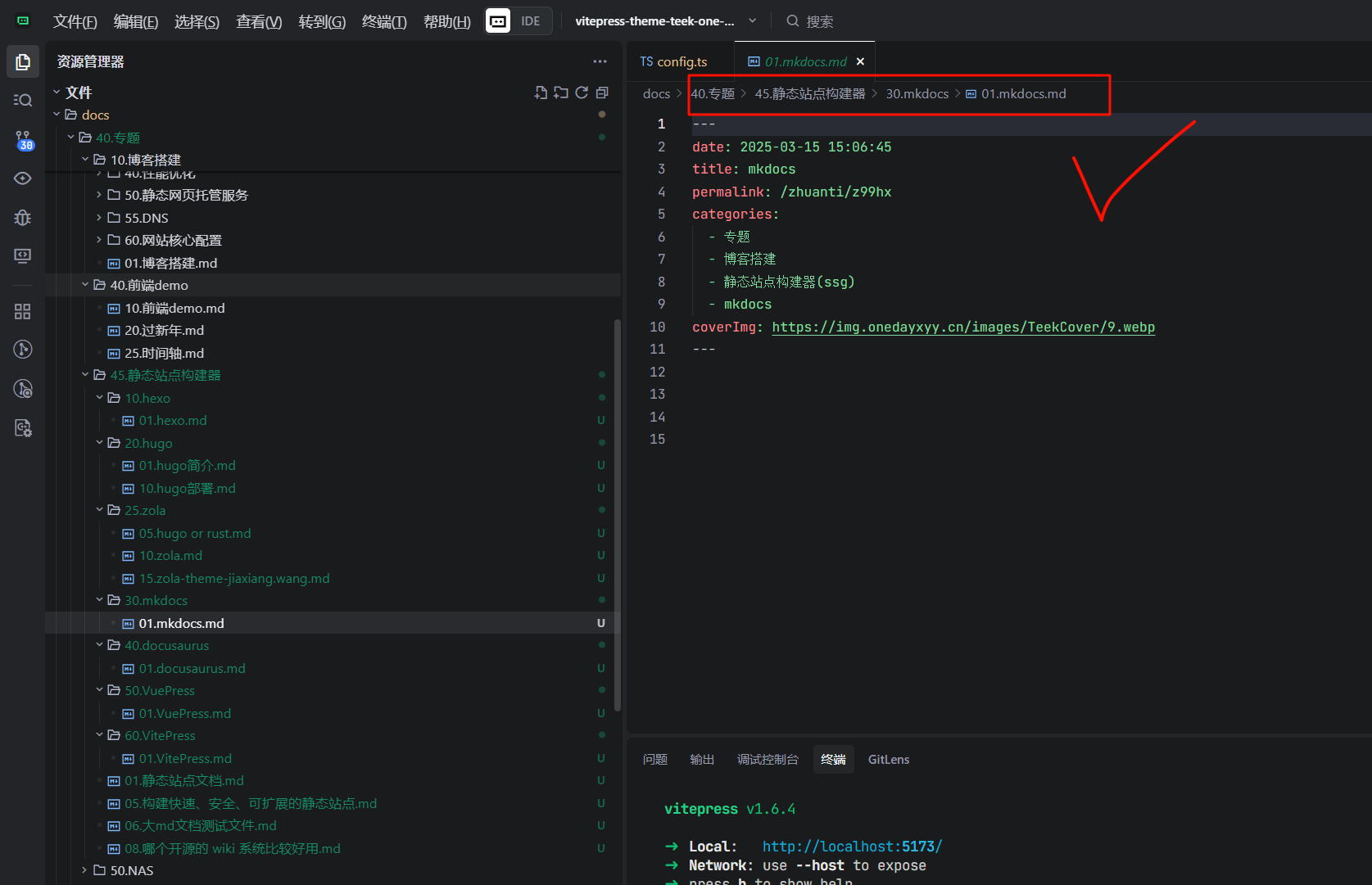This screenshot has width=1372, height=885.
Task: Open 10.zola.md in file tree
Action: click(x=170, y=555)
